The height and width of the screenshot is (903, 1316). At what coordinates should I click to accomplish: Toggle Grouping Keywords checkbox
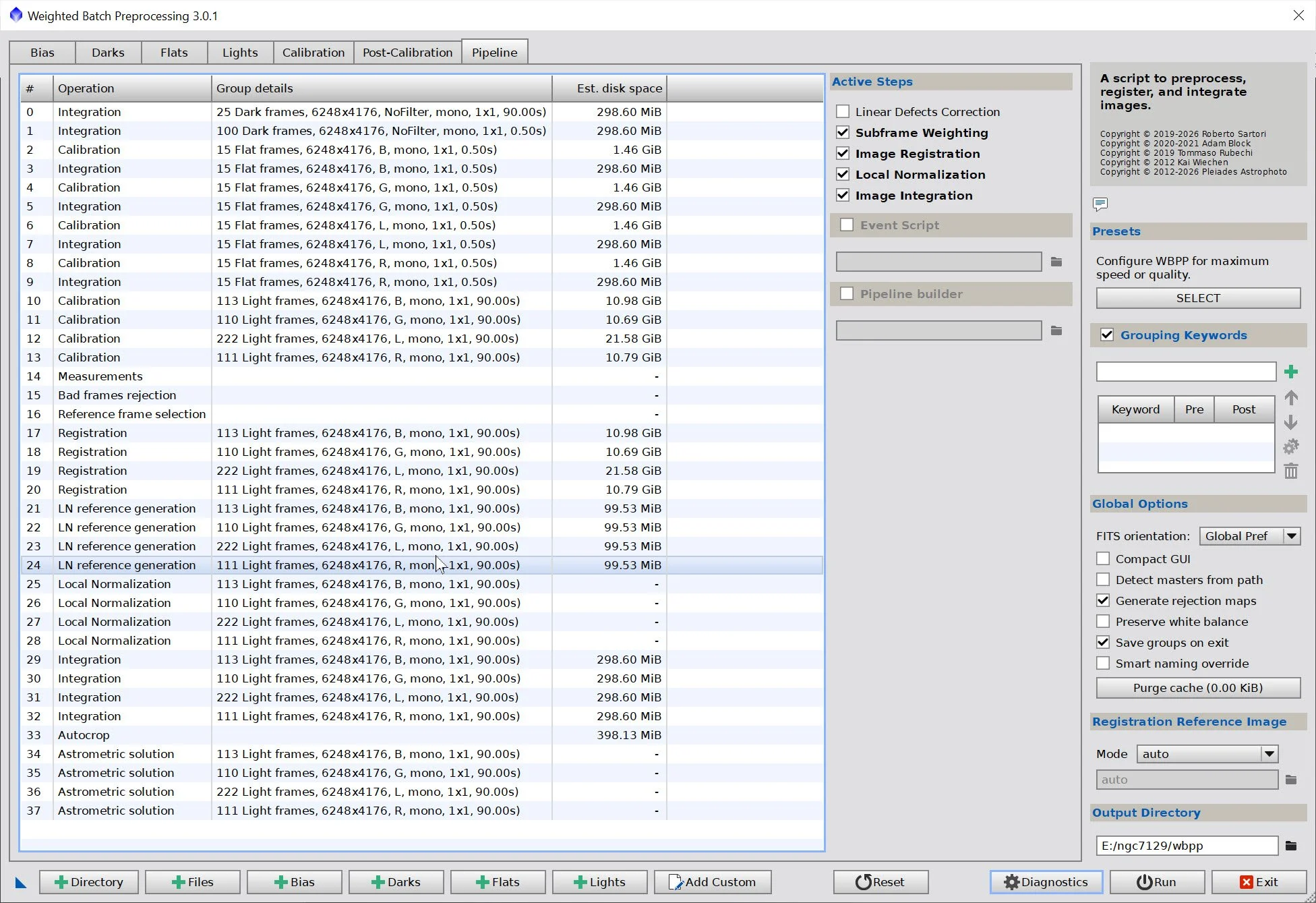[x=1107, y=335]
